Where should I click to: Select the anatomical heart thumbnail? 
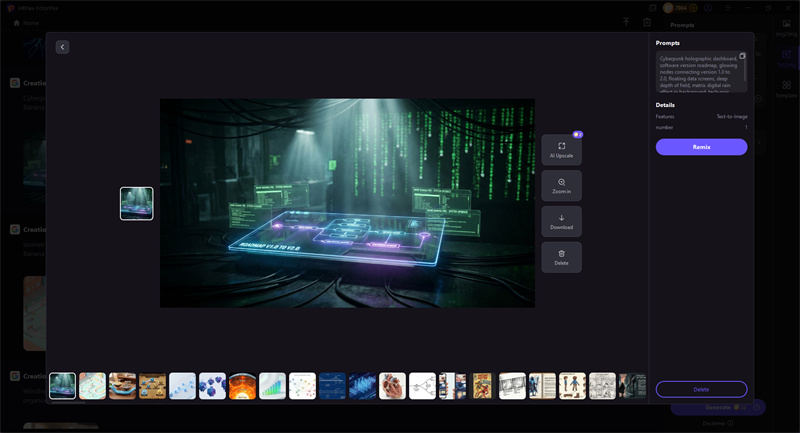coord(393,386)
